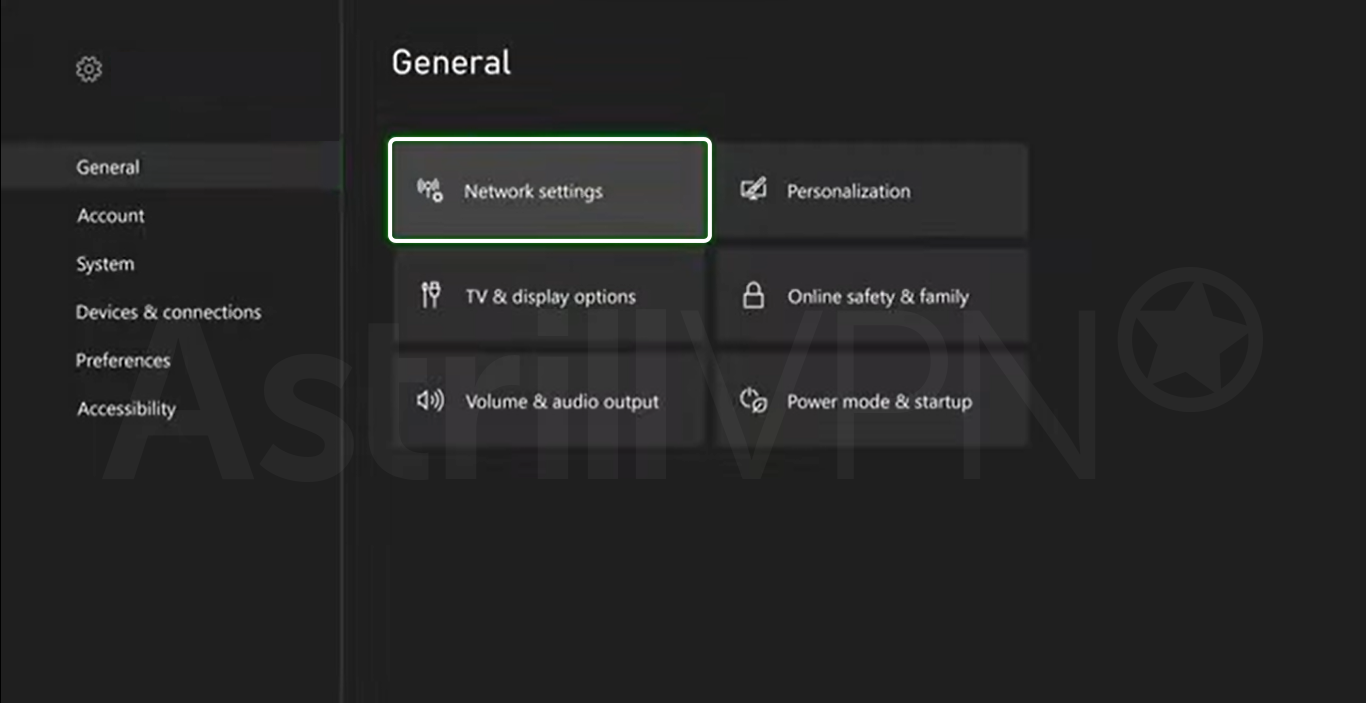Select the Volume & audio speaker icon
This screenshot has height=703, width=1366.
coord(430,400)
